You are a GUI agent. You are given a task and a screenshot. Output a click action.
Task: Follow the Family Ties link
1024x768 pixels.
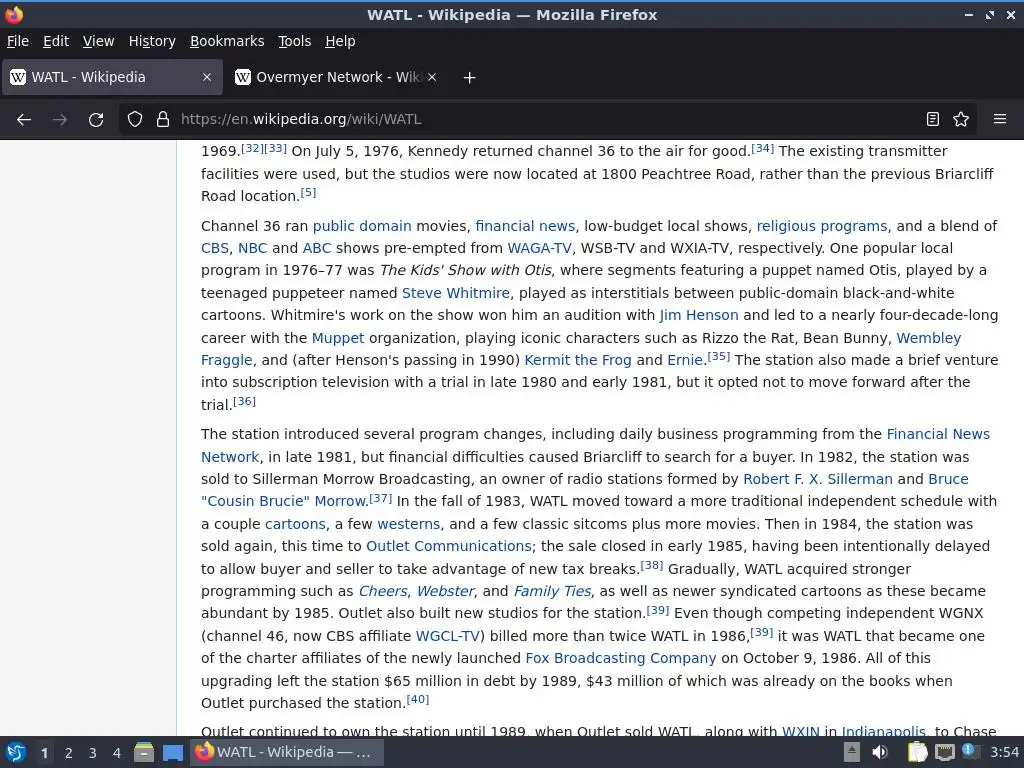[552, 591]
